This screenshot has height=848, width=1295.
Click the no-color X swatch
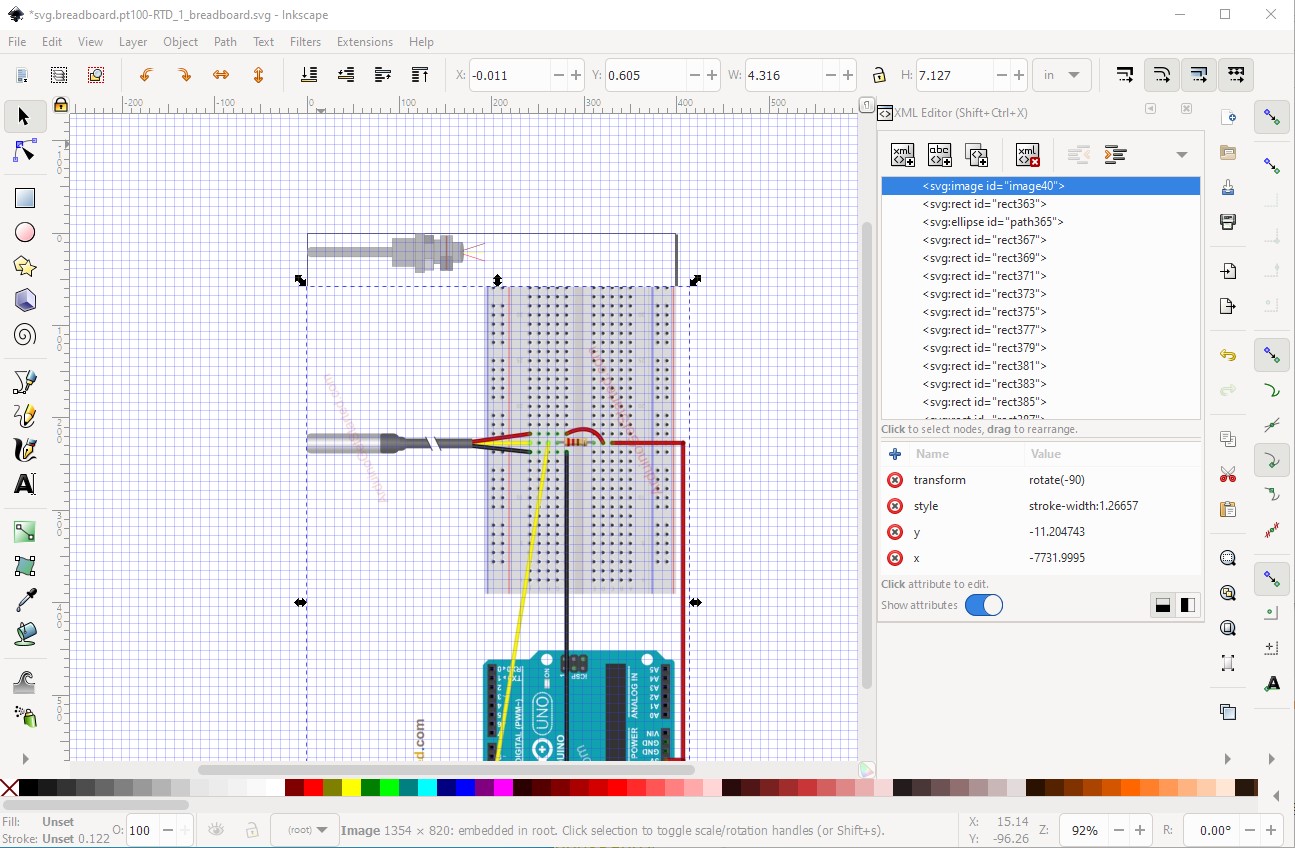tap(9, 788)
